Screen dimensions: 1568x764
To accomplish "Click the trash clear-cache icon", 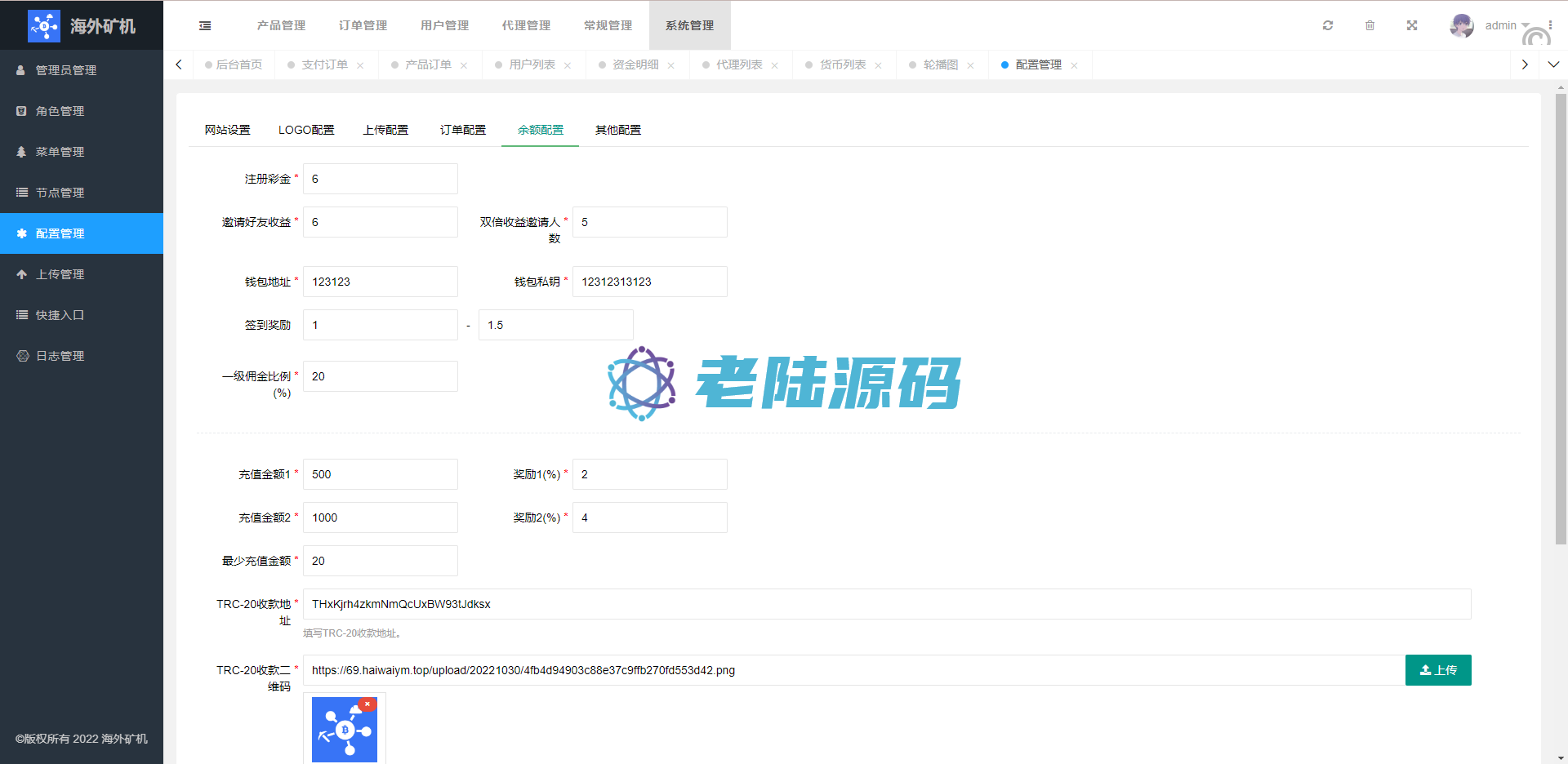I will point(1370,26).
